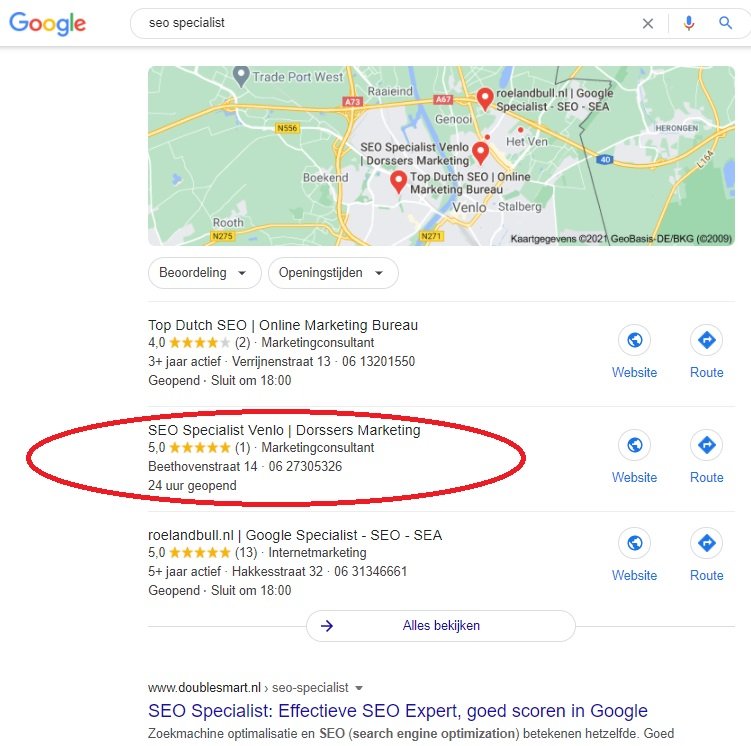Click the Dorssers Marketing map pin
Viewport: 751px width, 746px height.
[480, 152]
